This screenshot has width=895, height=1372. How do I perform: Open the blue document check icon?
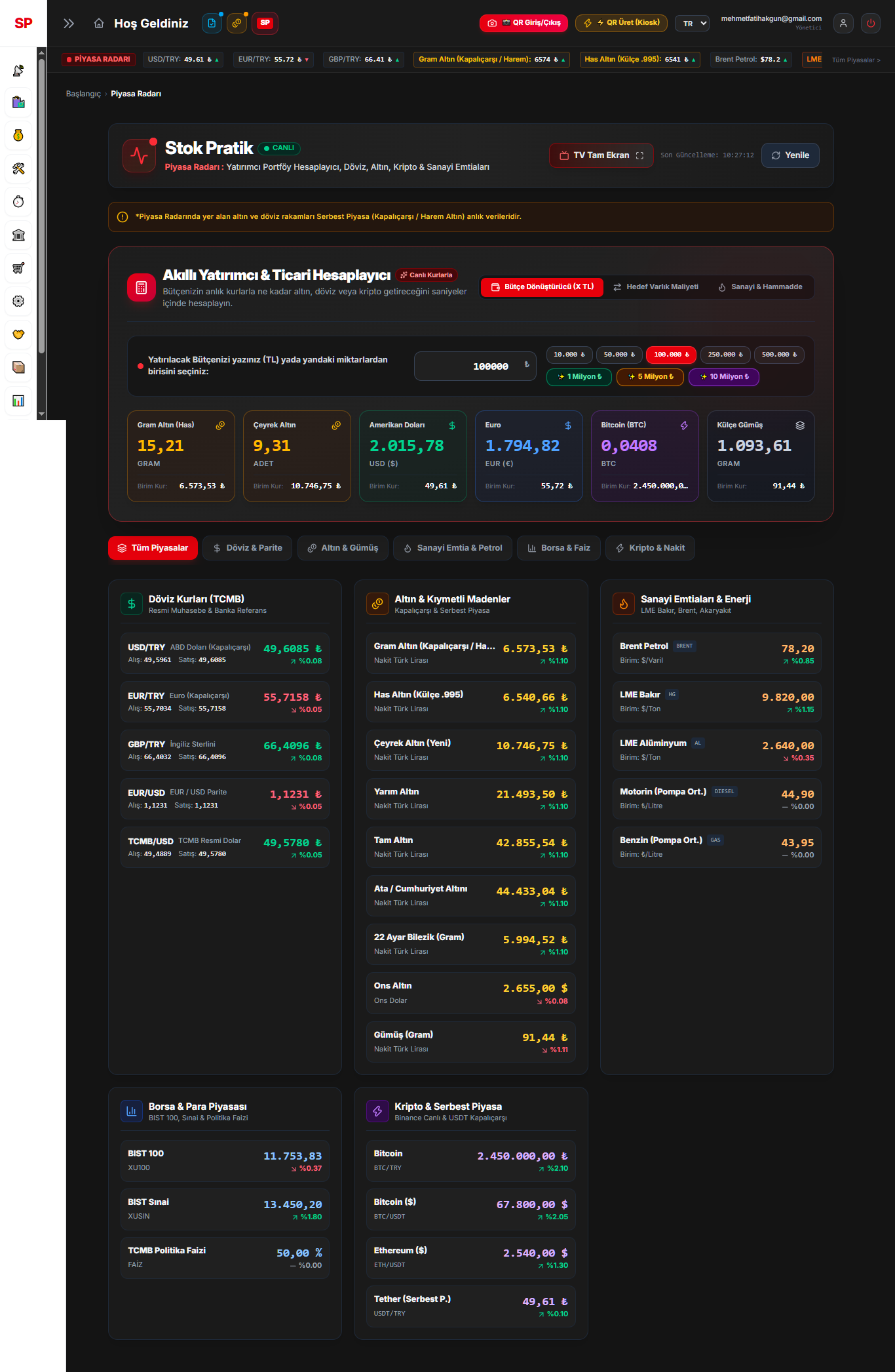pyautogui.click(x=212, y=23)
